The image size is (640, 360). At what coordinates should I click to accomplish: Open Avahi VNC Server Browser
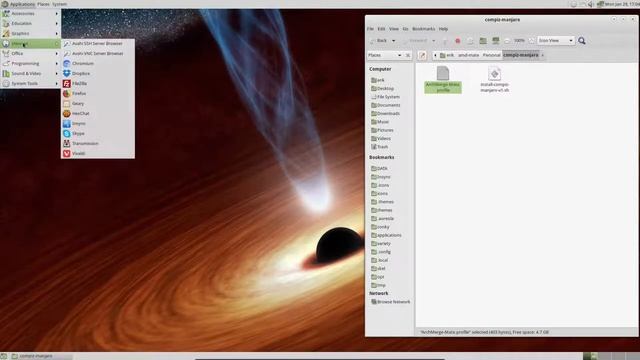point(98,53)
